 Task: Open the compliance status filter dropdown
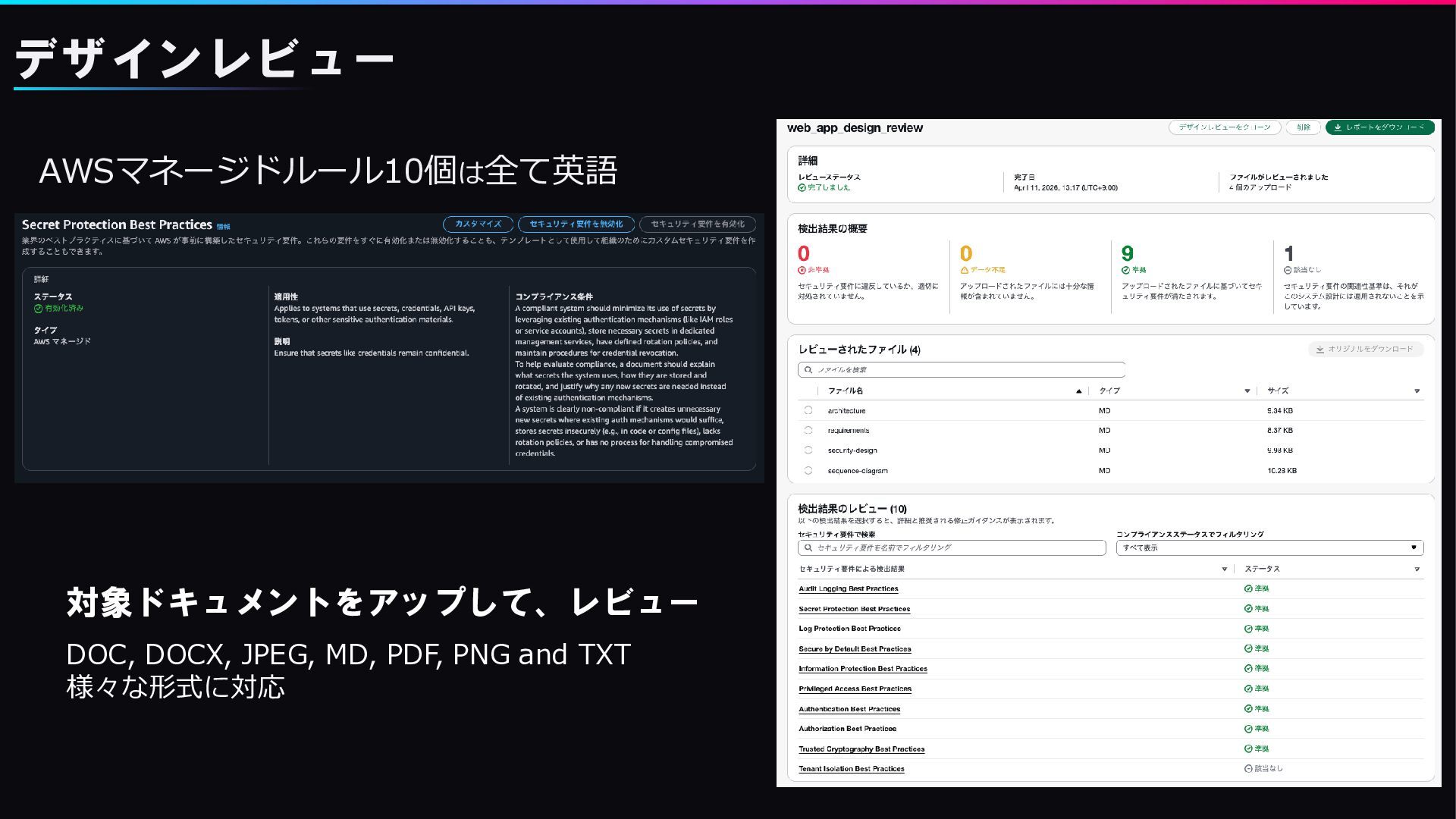(1269, 548)
